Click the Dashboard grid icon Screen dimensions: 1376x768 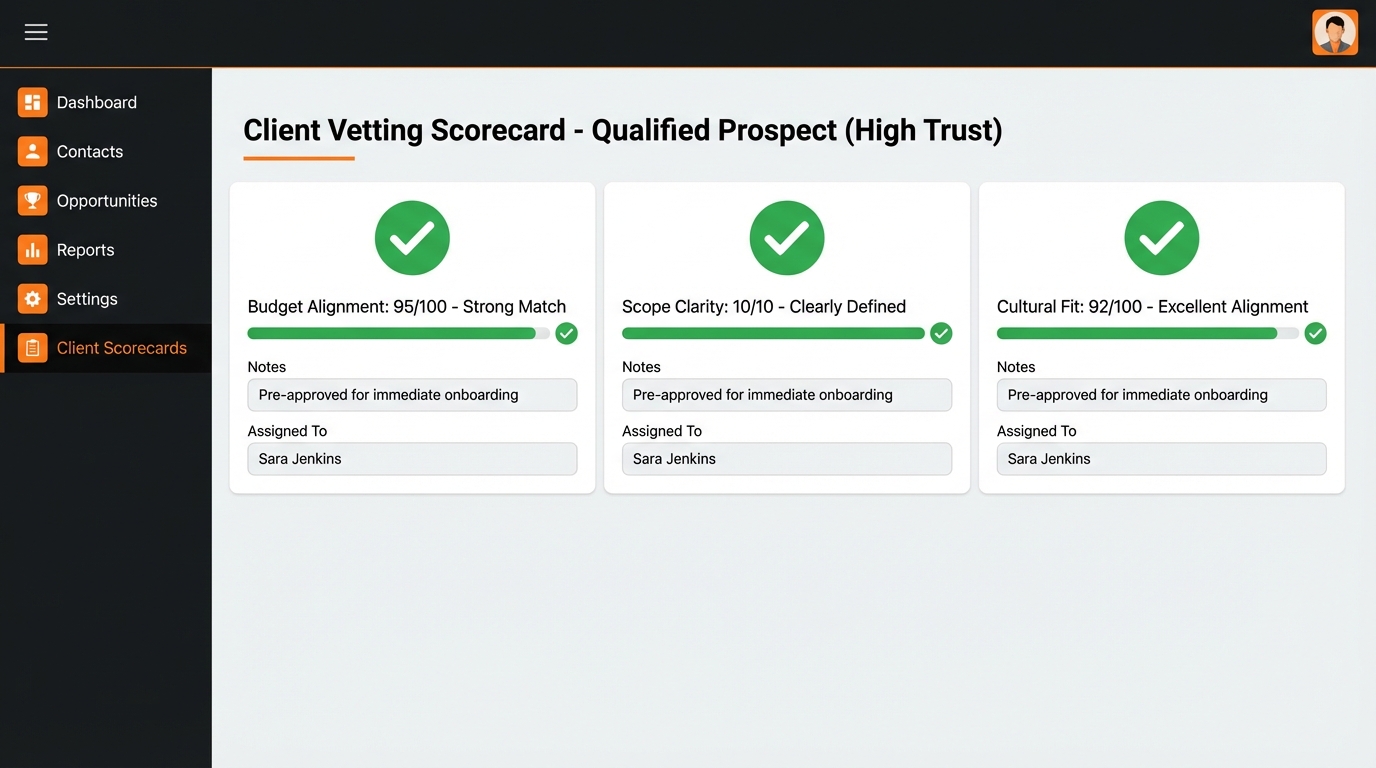32,102
